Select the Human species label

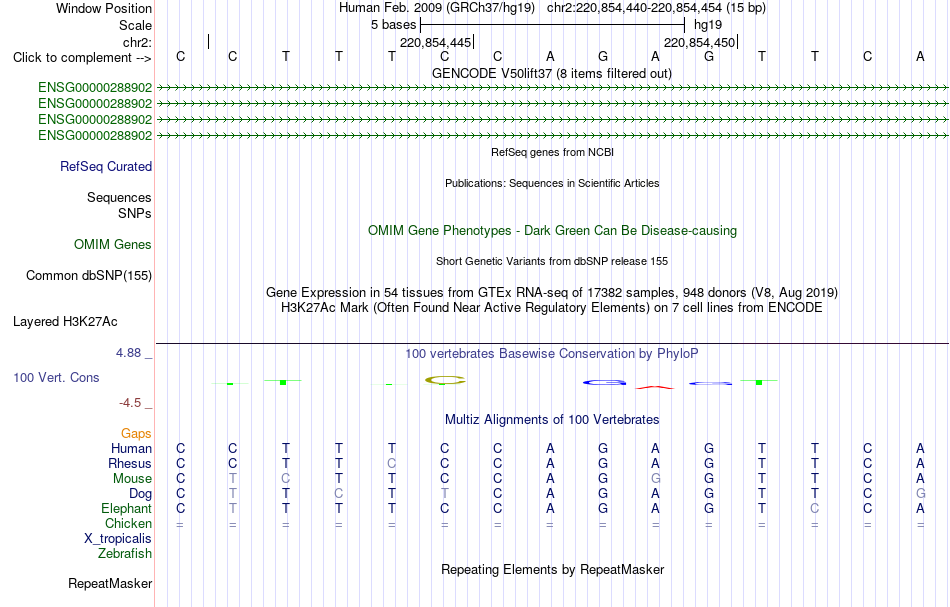pyautogui.click(x=131, y=449)
